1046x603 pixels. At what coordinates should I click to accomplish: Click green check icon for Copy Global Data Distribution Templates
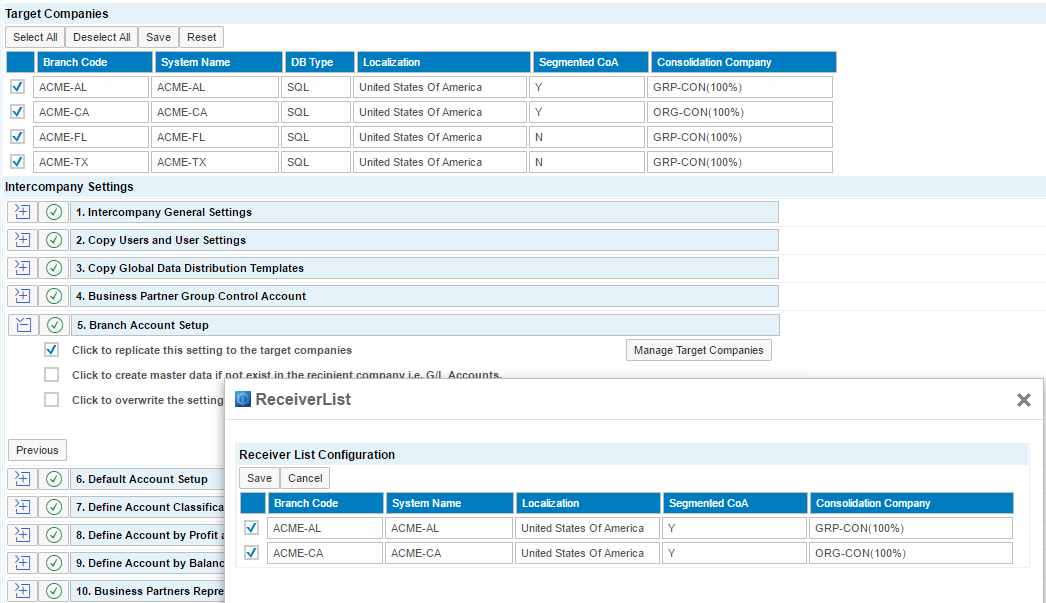tap(55, 268)
